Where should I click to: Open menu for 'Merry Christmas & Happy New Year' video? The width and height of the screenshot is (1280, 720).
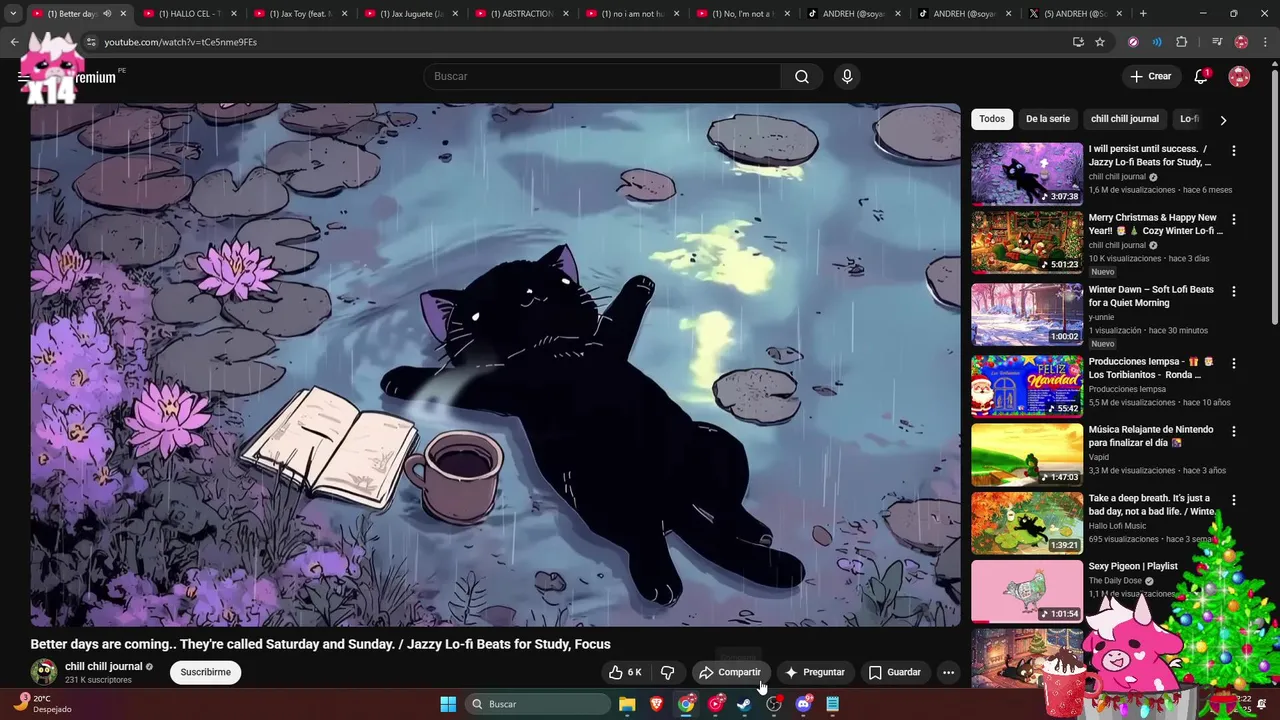click(1233, 219)
